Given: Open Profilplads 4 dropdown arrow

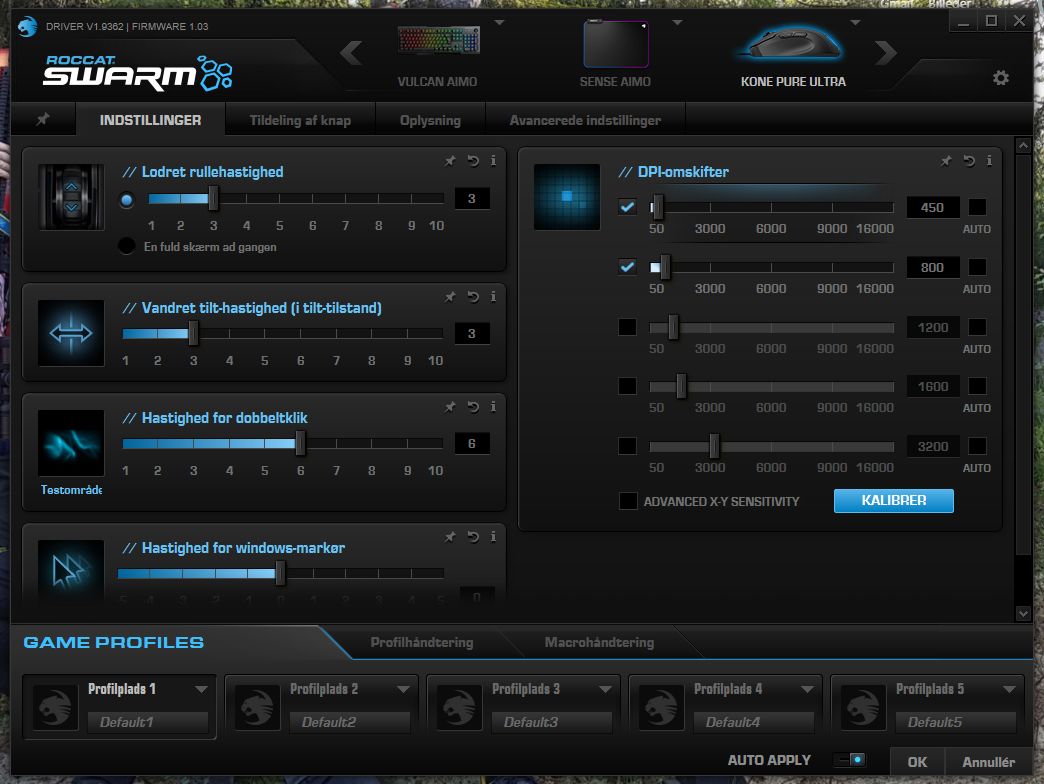Looking at the screenshot, I should (x=807, y=689).
